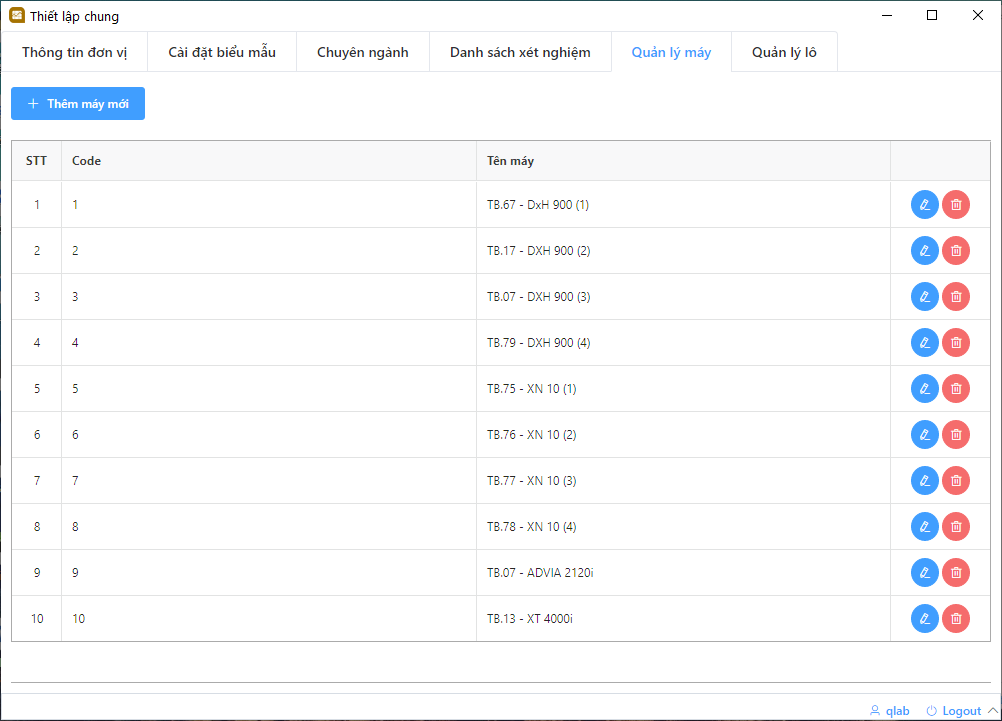The height and width of the screenshot is (721, 1002).
Task: Click the Logout link
Action: tap(953, 711)
